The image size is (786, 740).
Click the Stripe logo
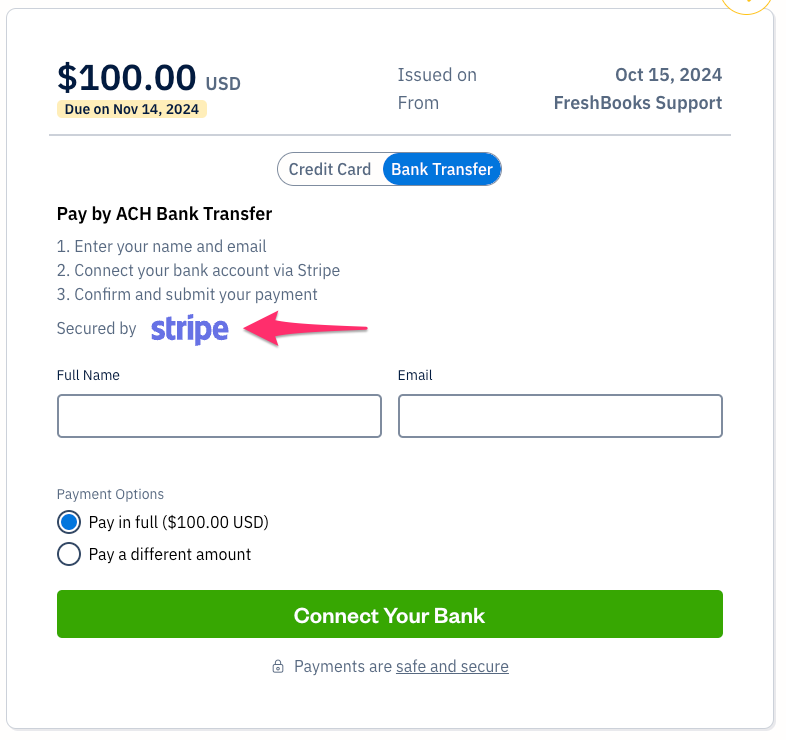[189, 329]
